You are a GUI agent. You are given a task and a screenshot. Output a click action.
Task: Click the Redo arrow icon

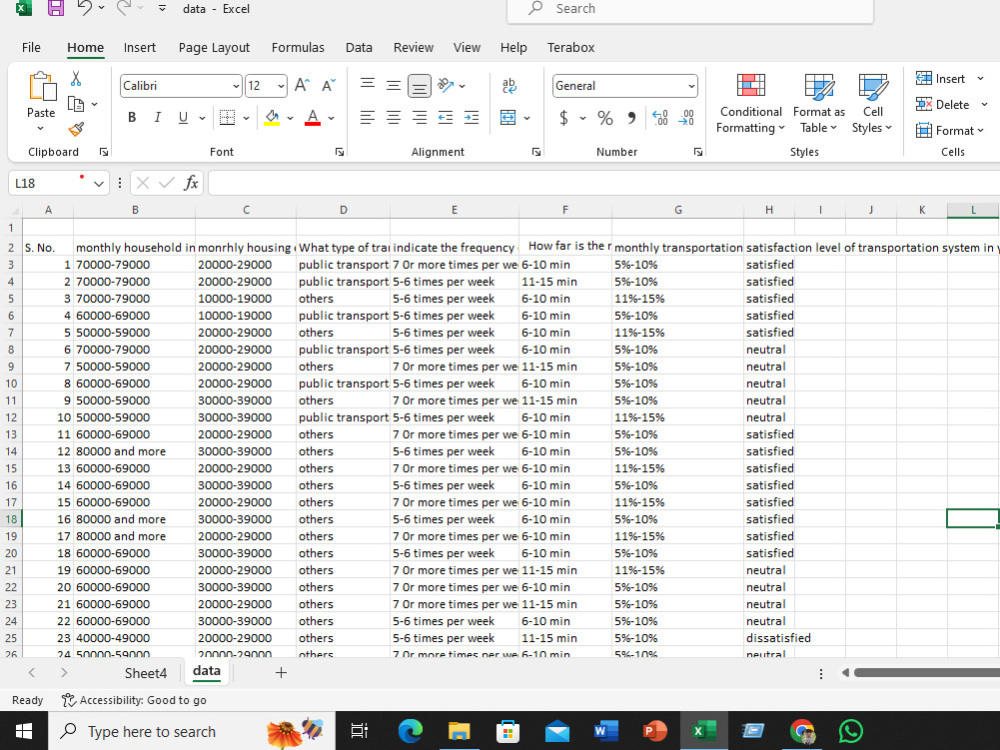pos(124,8)
